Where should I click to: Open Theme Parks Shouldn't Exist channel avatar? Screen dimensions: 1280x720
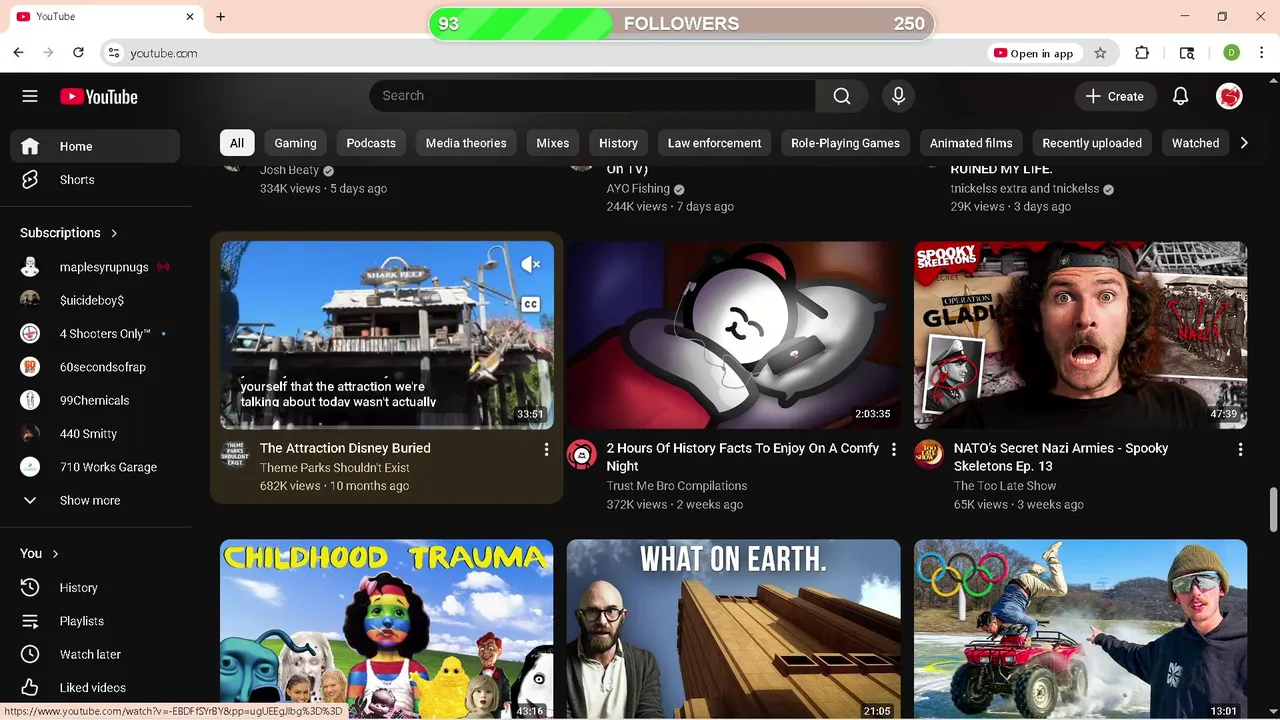point(235,454)
